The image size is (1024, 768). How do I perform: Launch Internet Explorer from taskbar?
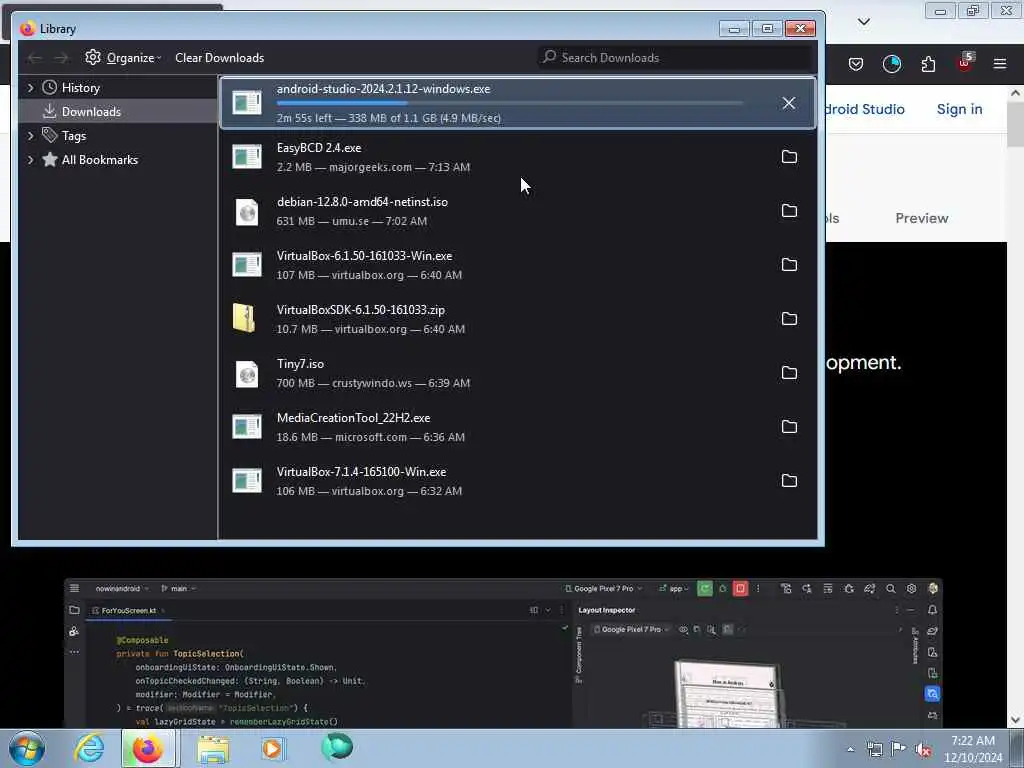tap(88, 748)
